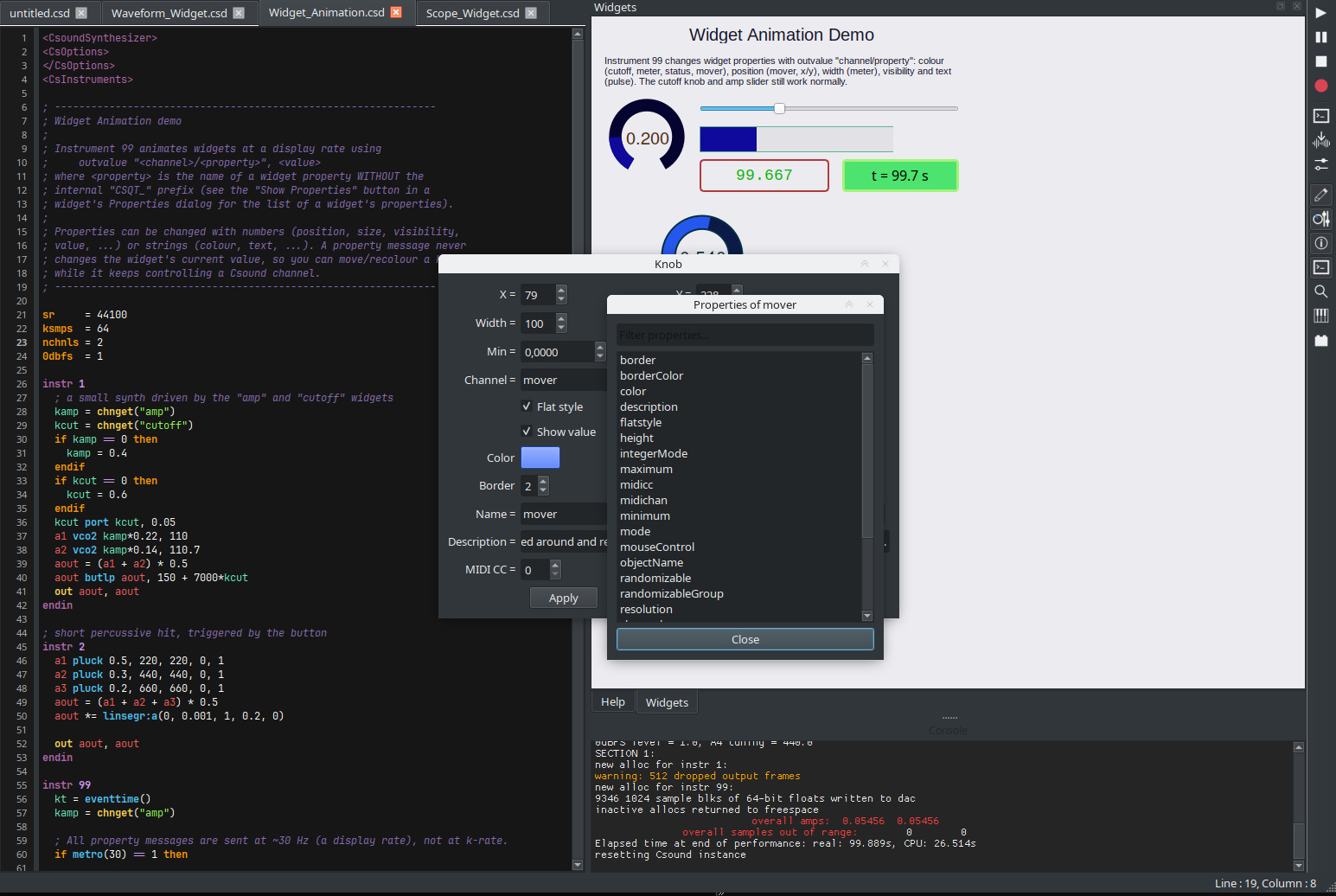Screen dimensions: 1336x896
Task: Float the Widgets panel
Action: coord(1281,6)
